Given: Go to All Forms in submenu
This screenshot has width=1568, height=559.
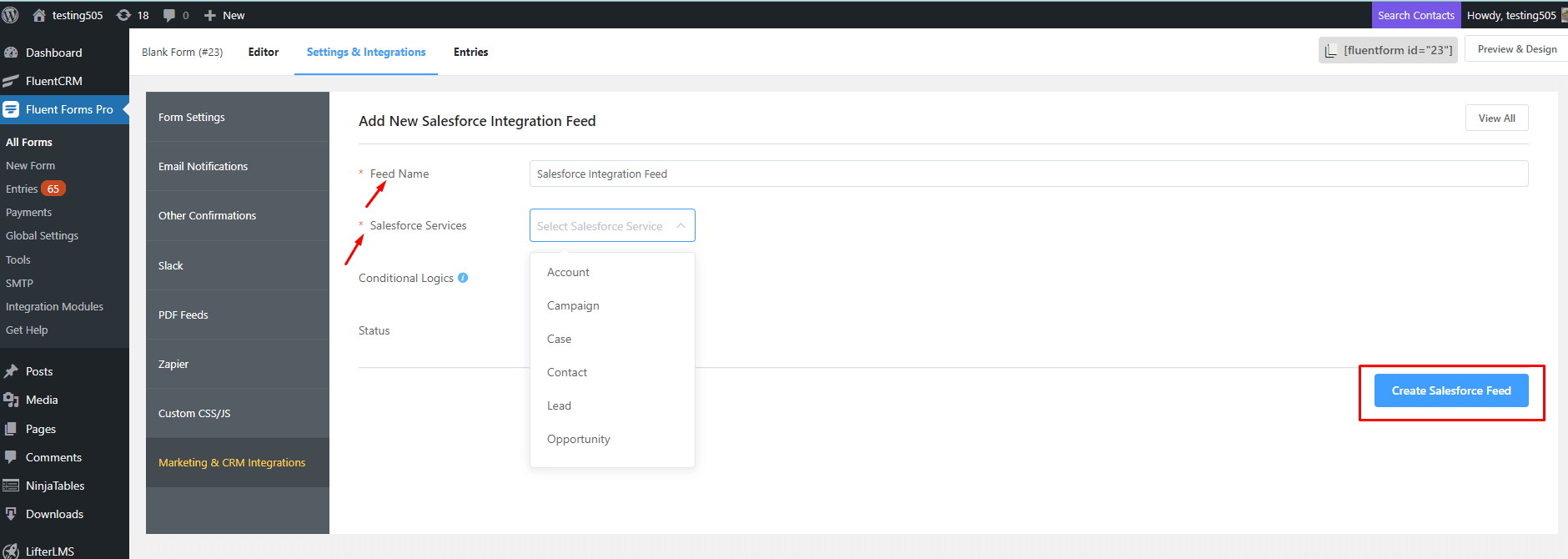Looking at the screenshot, I should pyautogui.click(x=29, y=142).
